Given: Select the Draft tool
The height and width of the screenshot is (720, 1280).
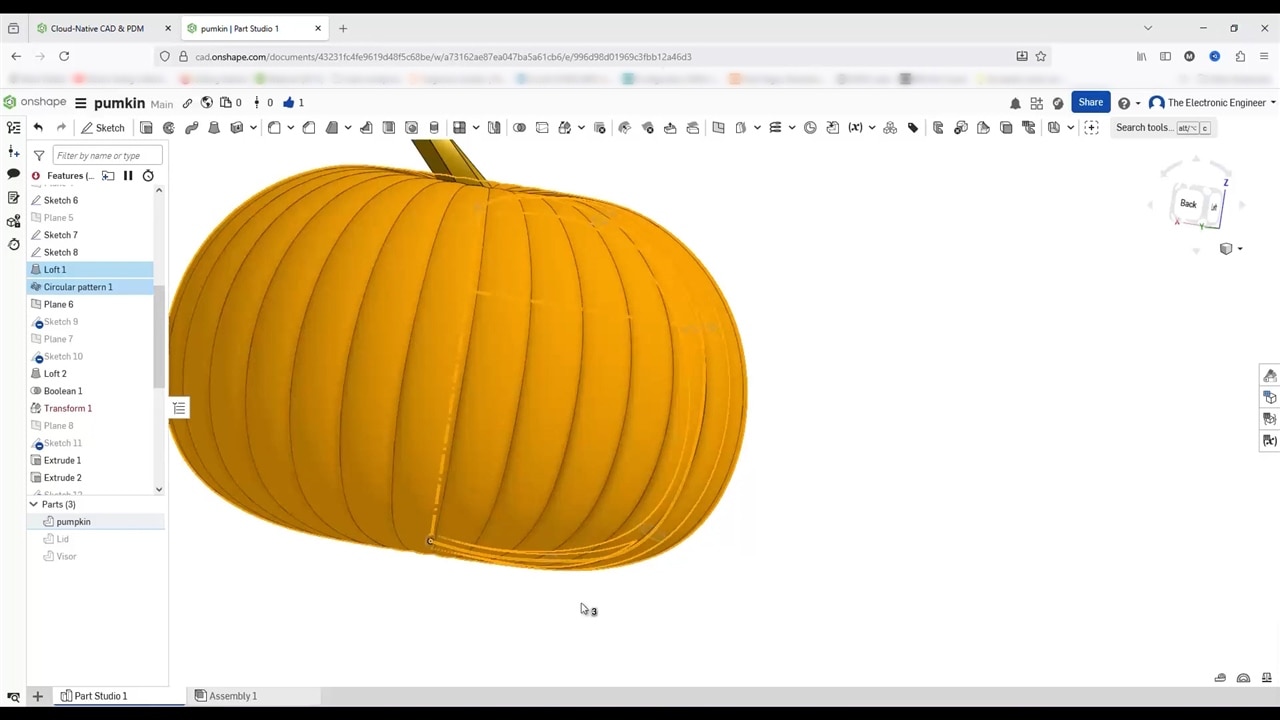Looking at the screenshot, I should click(332, 127).
